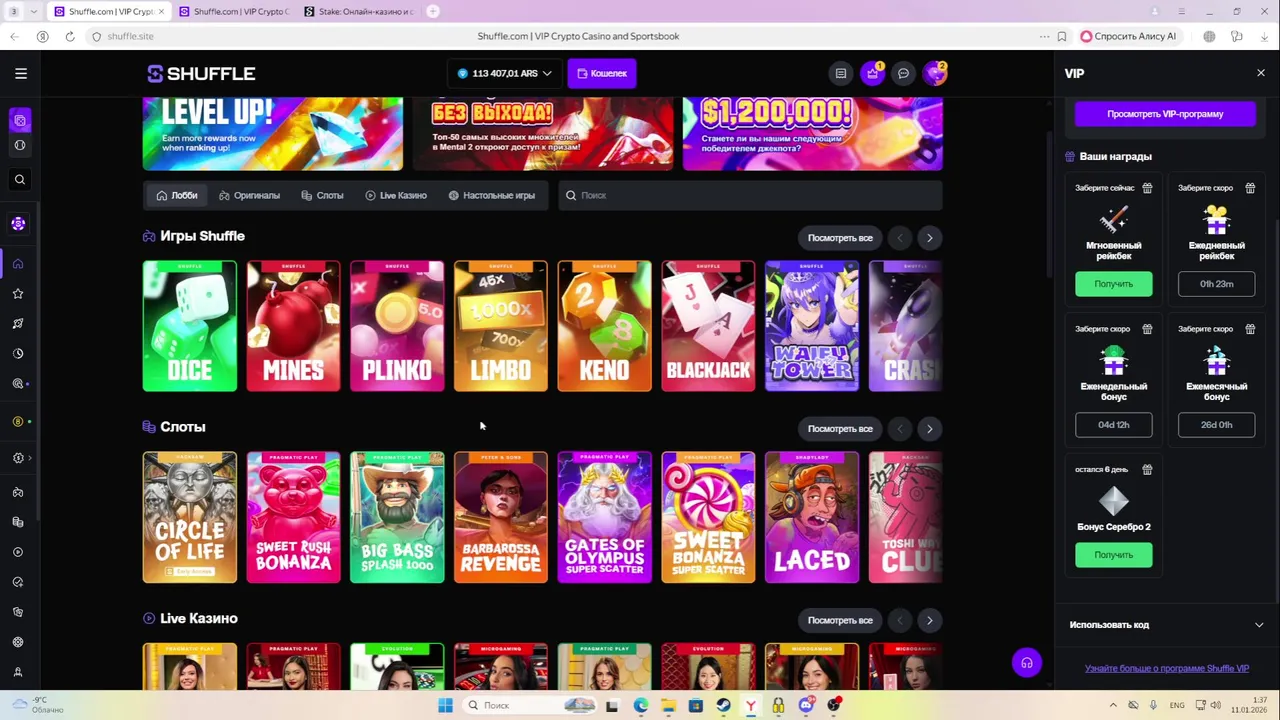The height and width of the screenshot is (720, 1280).
Task: Open the Limbo game thumbnail
Action: point(501,326)
